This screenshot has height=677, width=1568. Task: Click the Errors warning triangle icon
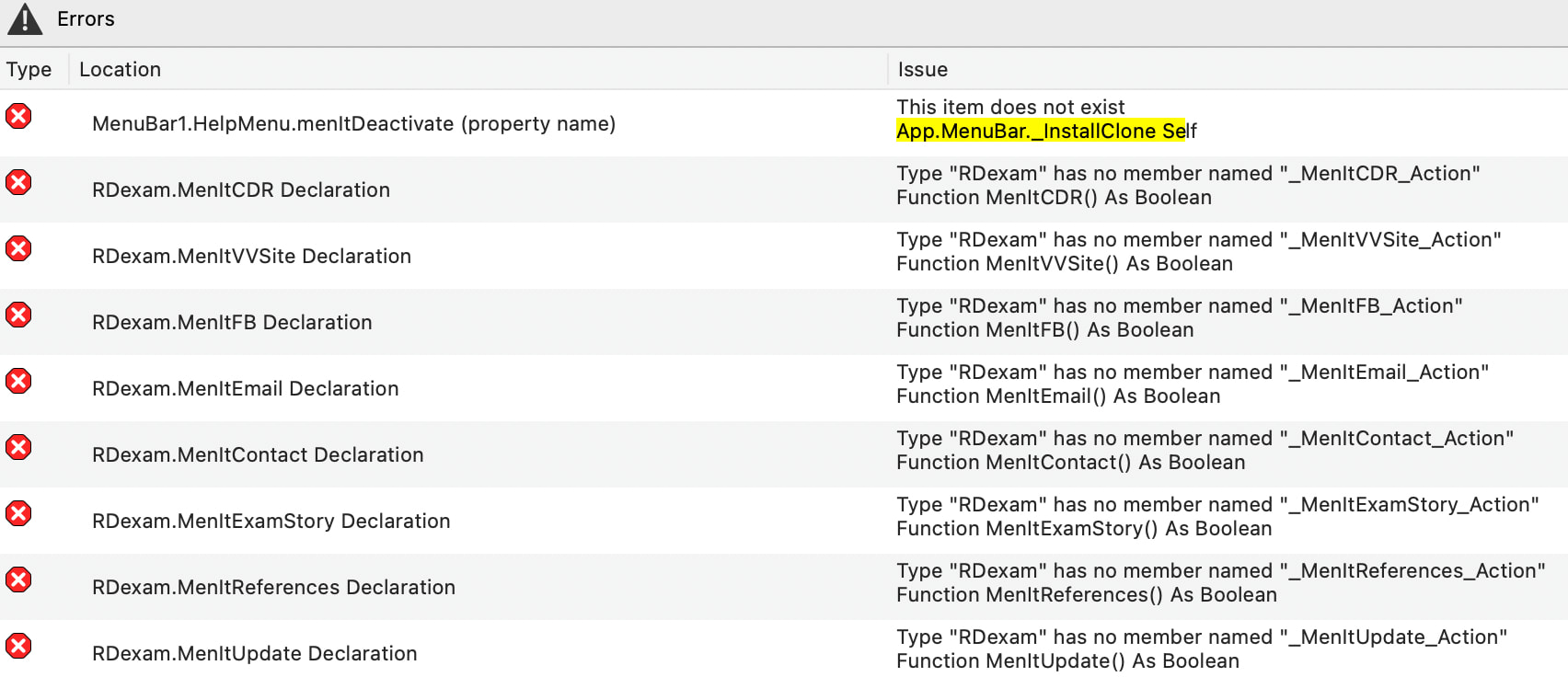(x=25, y=19)
